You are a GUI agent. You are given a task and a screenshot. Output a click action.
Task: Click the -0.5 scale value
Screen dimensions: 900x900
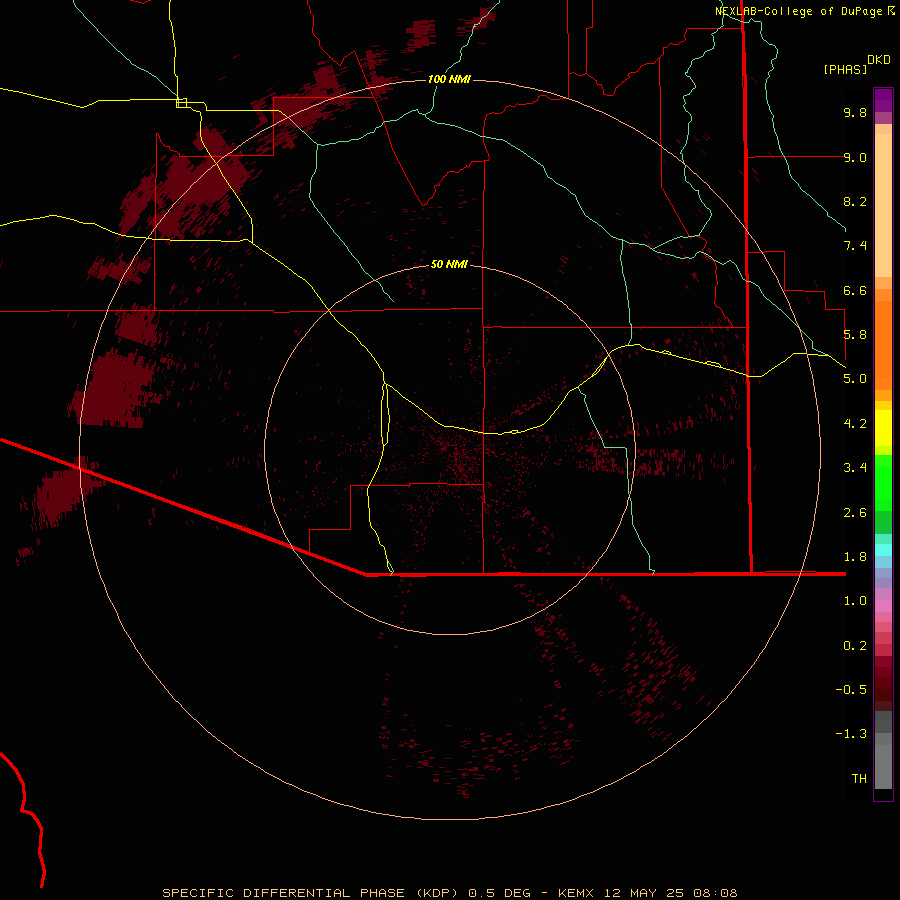click(x=851, y=690)
